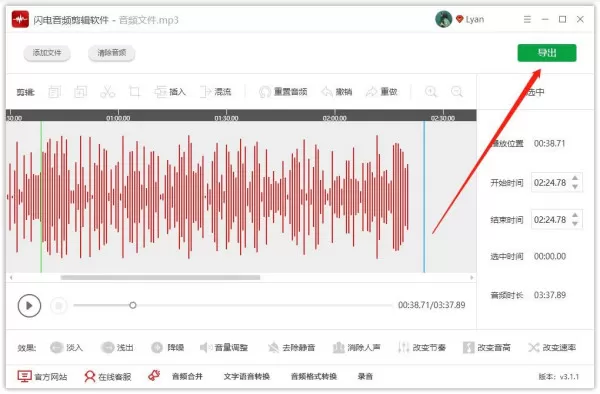Click the 00:38.71/03:37.89 time readout
Screen dimensions: 600x394
coord(432,305)
